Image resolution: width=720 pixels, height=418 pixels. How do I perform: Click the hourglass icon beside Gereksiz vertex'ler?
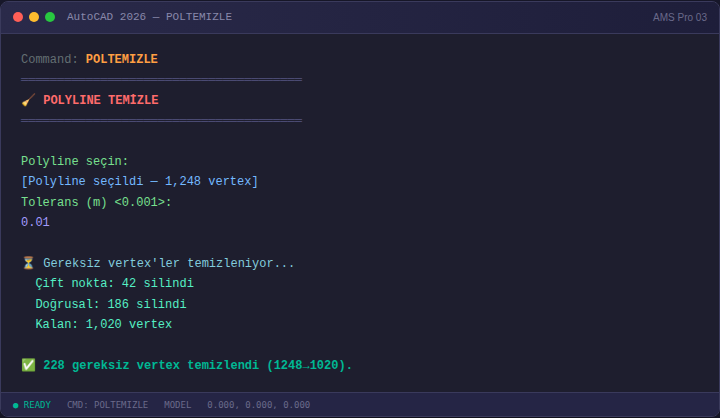tap(28, 263)
